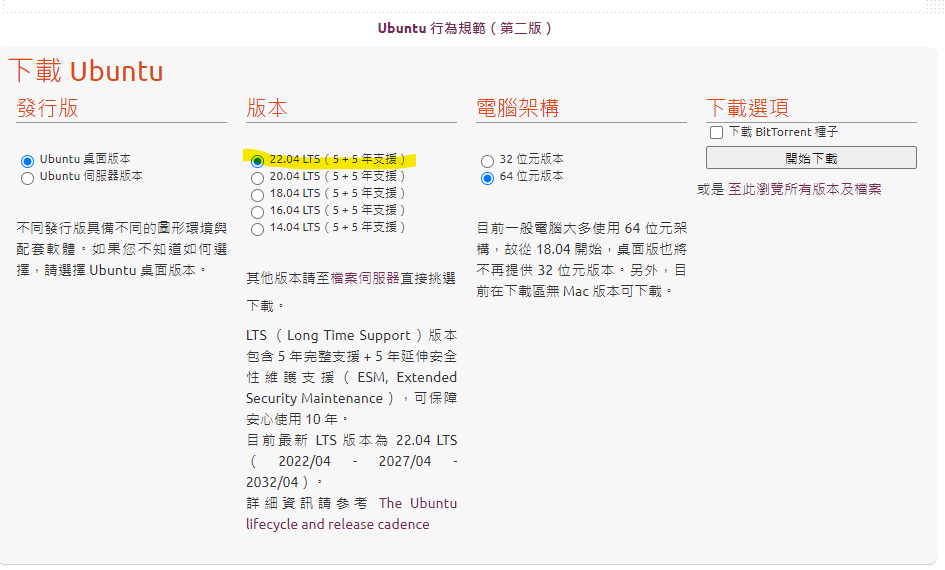Click label text 22.04 LTS（5 + 5 年支援）

(x=338, y=159)
